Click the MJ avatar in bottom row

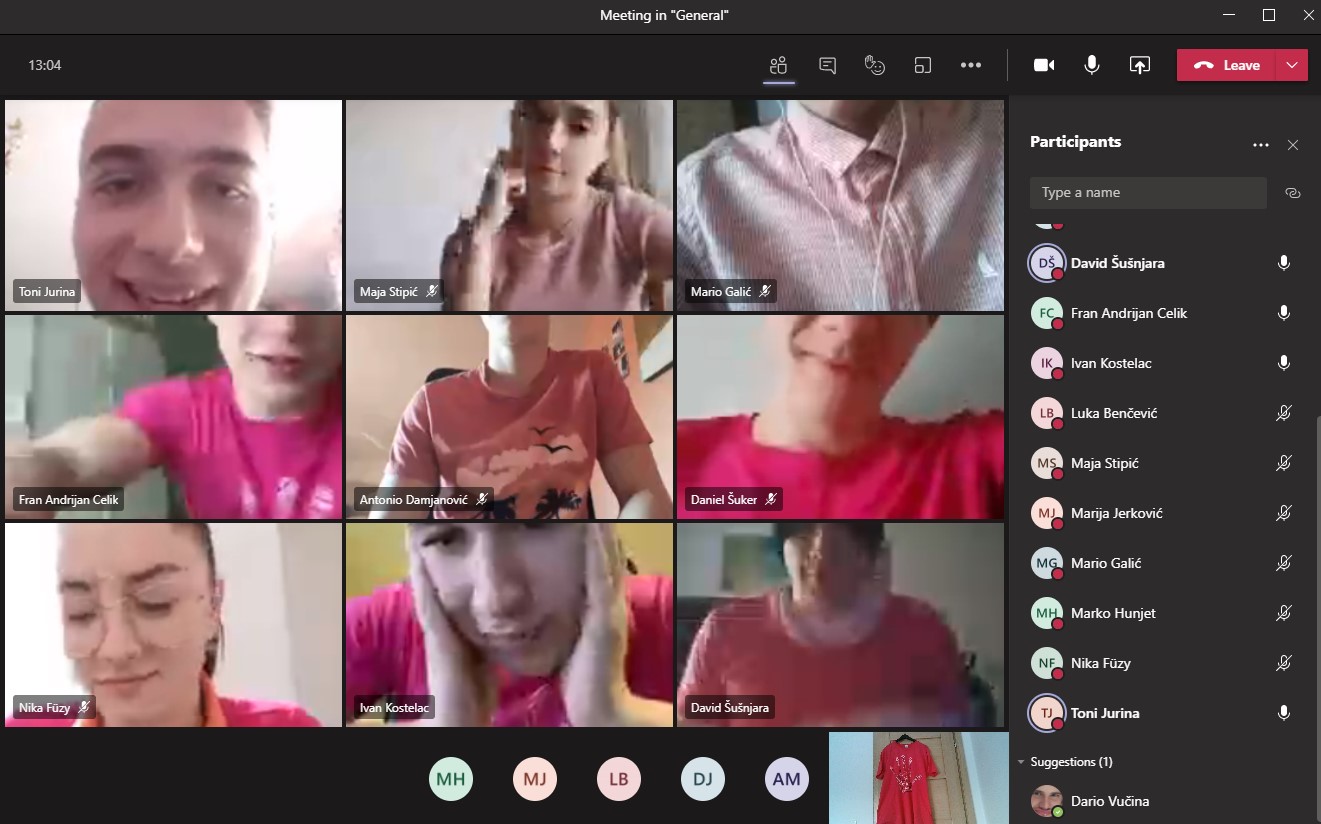click(535, 780)
